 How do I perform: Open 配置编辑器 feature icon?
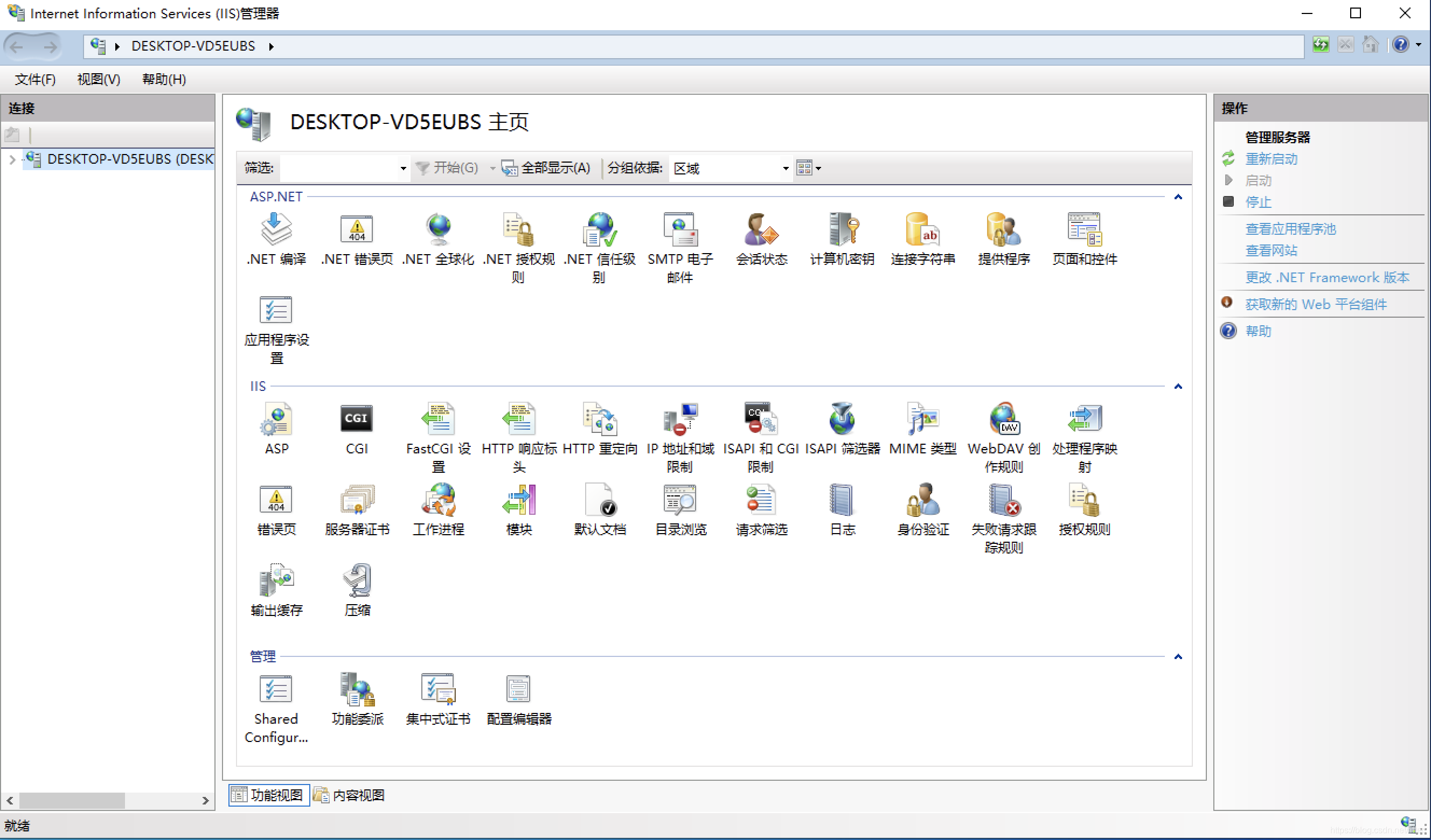(x=518, y=689)
